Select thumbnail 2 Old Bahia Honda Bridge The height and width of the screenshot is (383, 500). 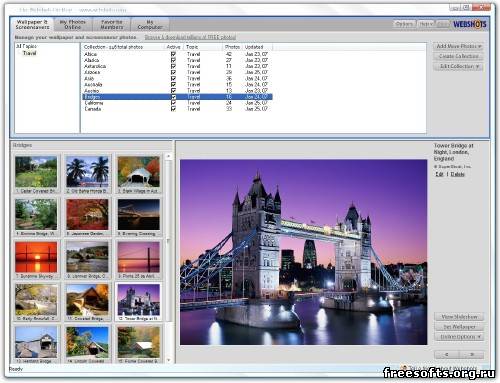point(87,174)
